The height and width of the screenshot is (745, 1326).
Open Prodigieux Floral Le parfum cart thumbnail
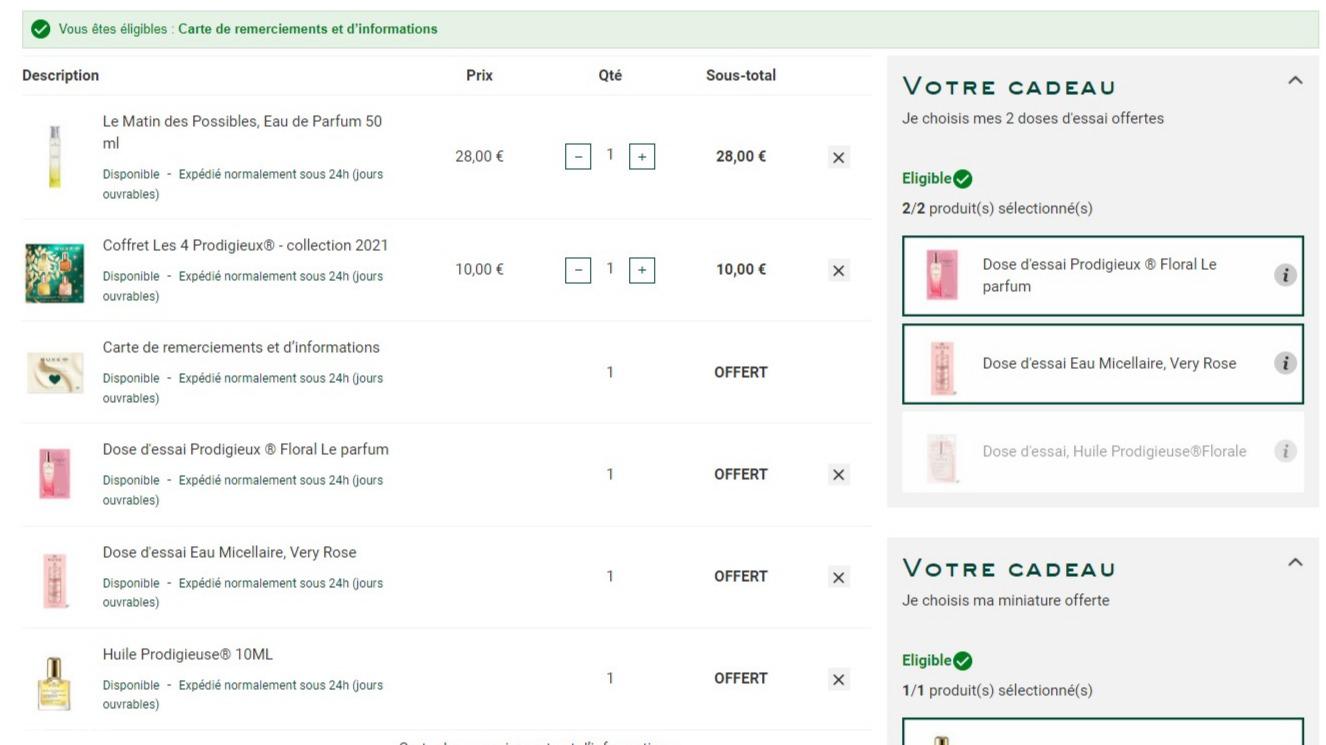click(54, 474)
